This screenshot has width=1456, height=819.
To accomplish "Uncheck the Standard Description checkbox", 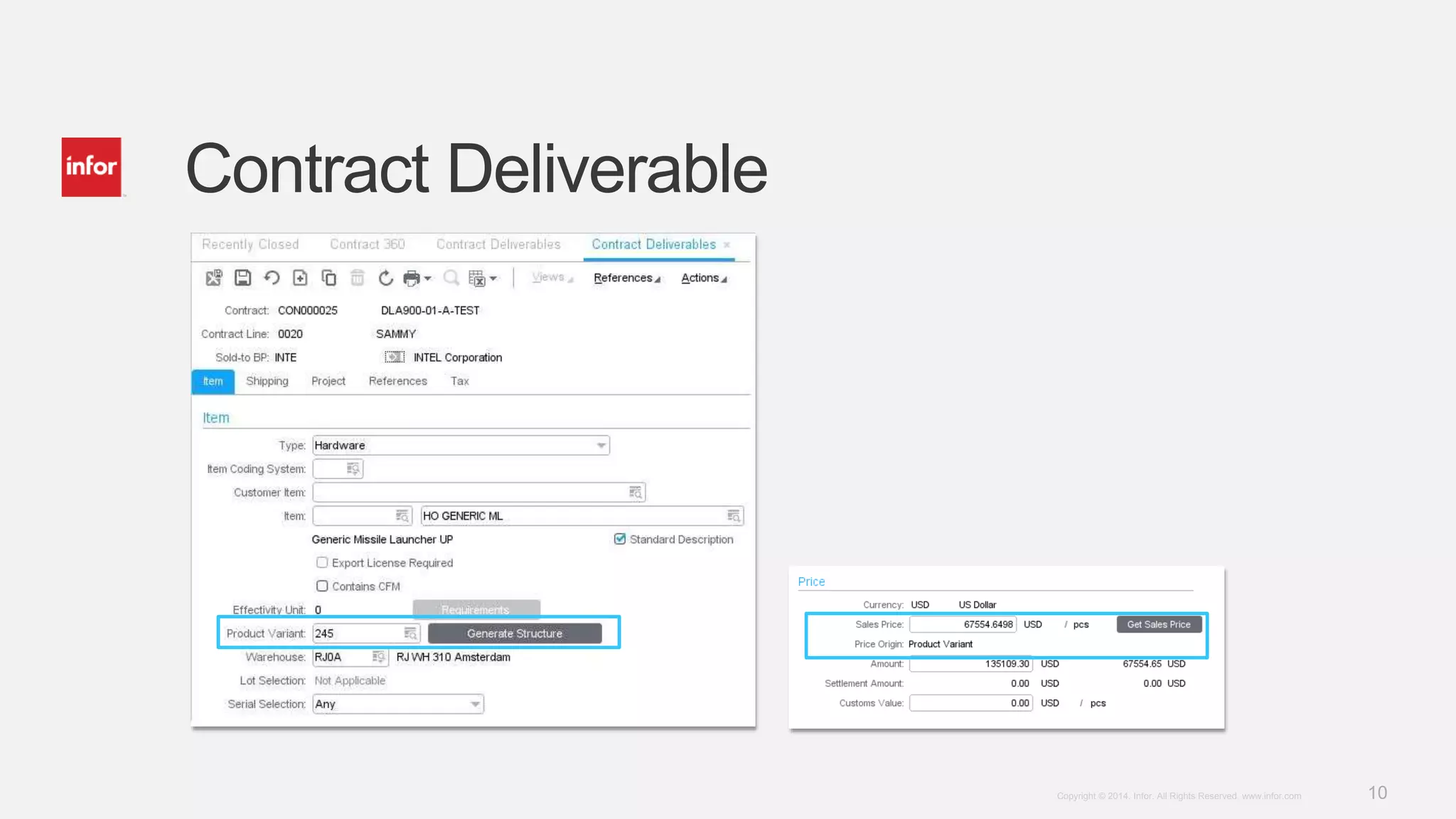I will (x=620, y=539).
